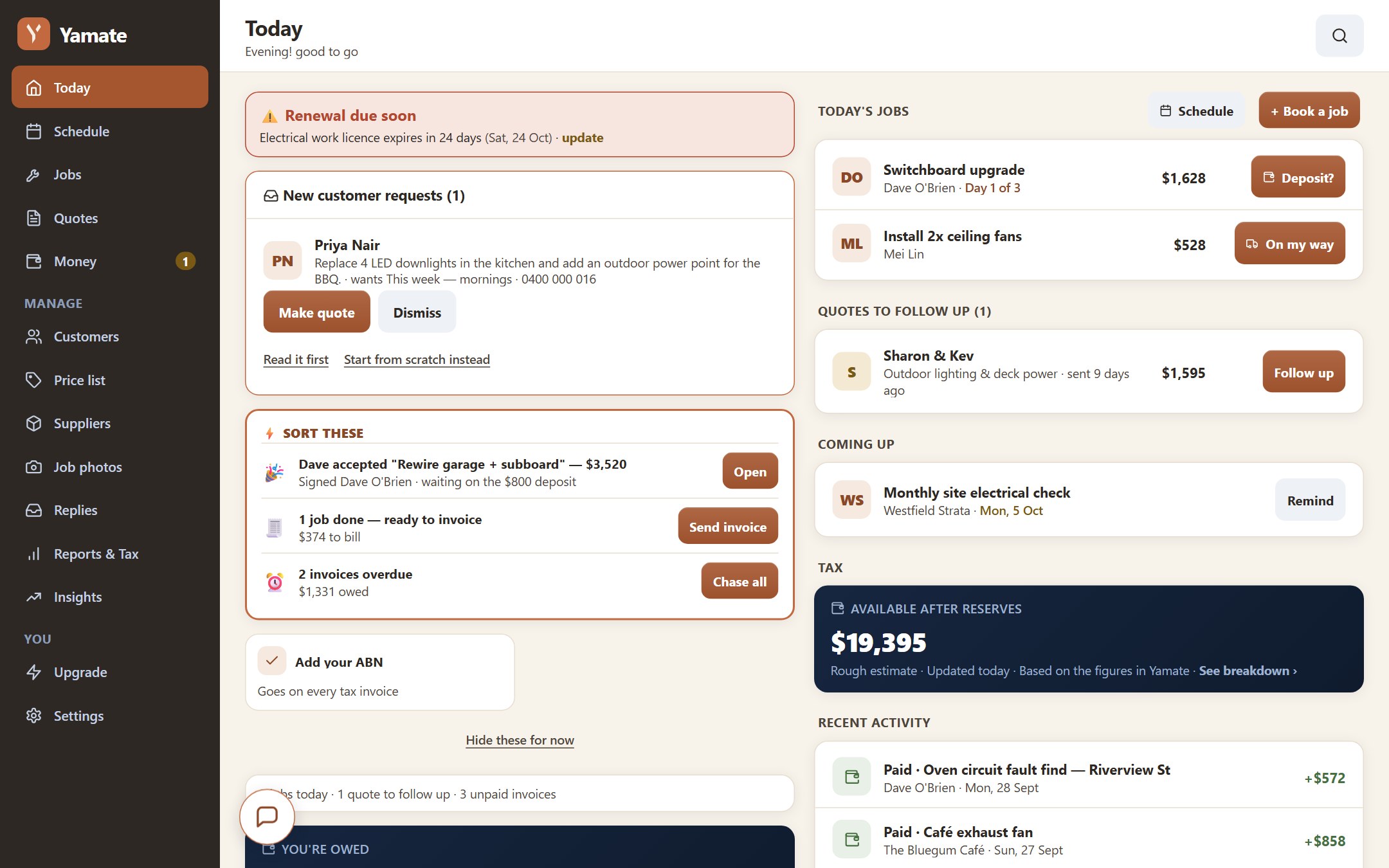Open Insights in the sidebar
This screenshot has width=1389, height=868.
point(110,597)
